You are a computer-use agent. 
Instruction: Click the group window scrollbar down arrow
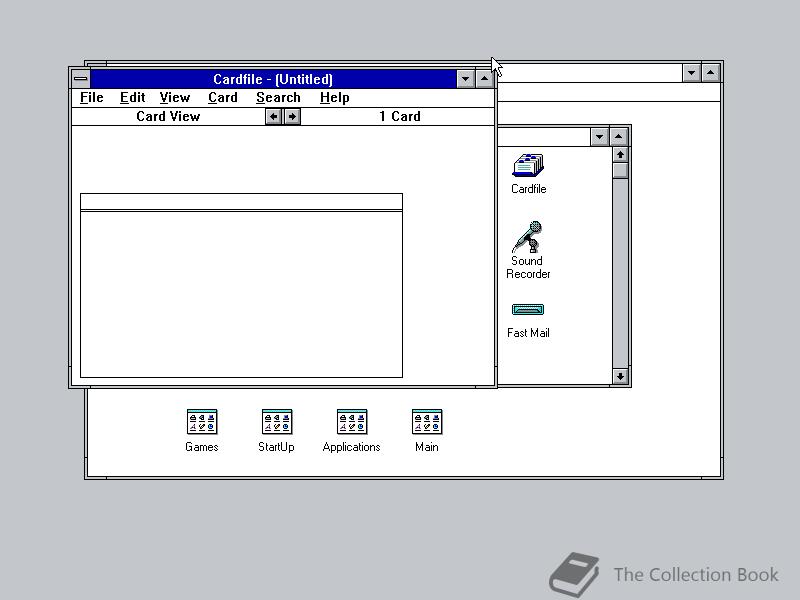[x=620, y=377]
